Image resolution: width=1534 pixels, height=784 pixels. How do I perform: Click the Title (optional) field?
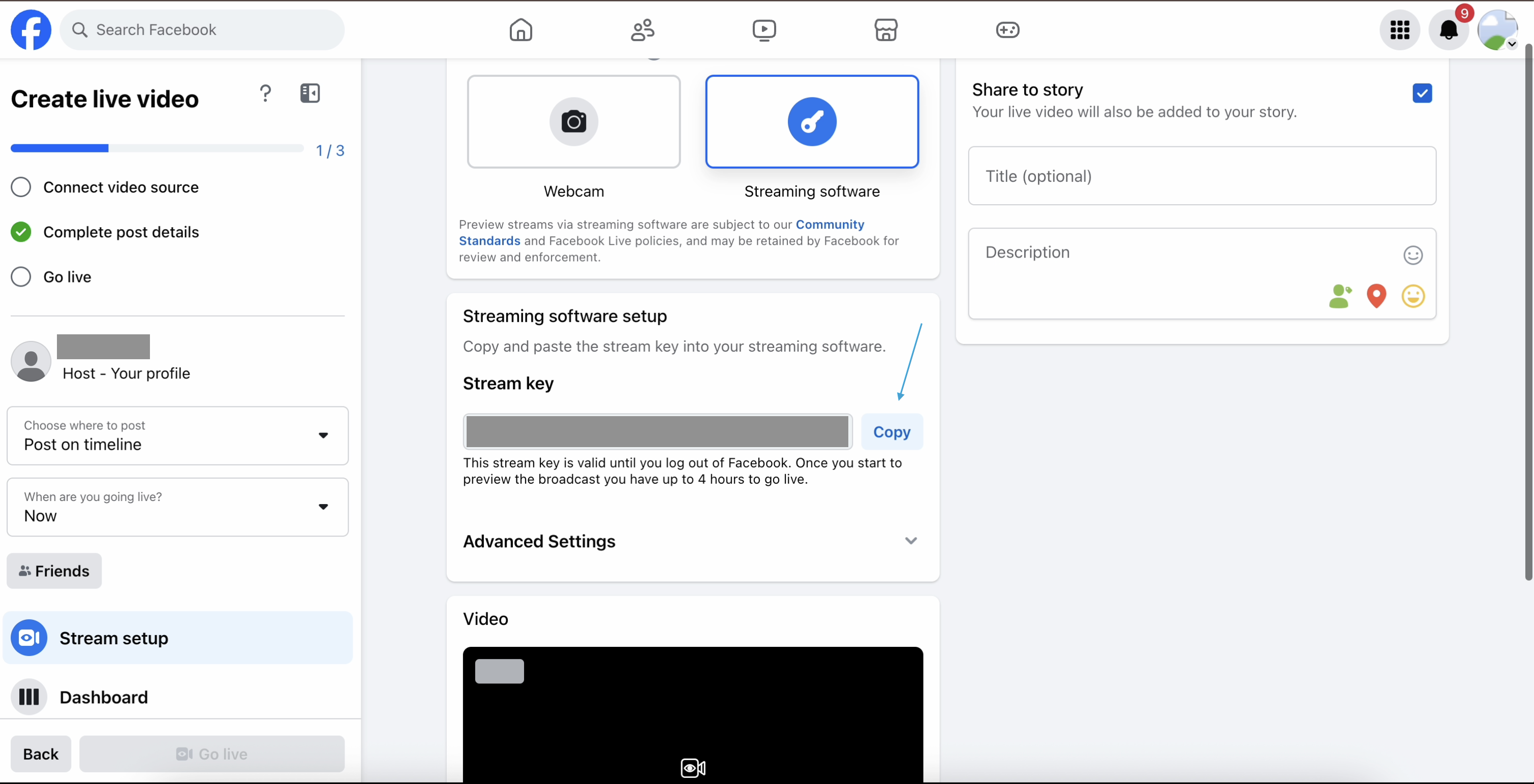(x=1202, y=176)
